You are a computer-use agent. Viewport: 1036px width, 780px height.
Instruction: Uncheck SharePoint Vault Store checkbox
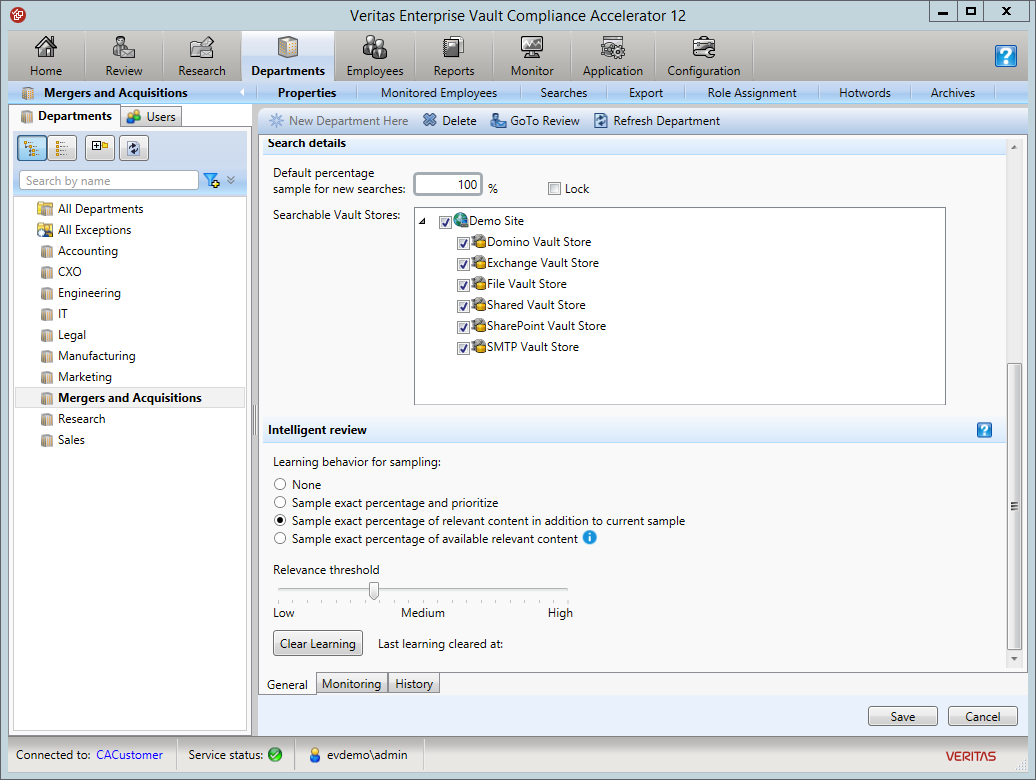pyautogui.click(x=463, y=327)
